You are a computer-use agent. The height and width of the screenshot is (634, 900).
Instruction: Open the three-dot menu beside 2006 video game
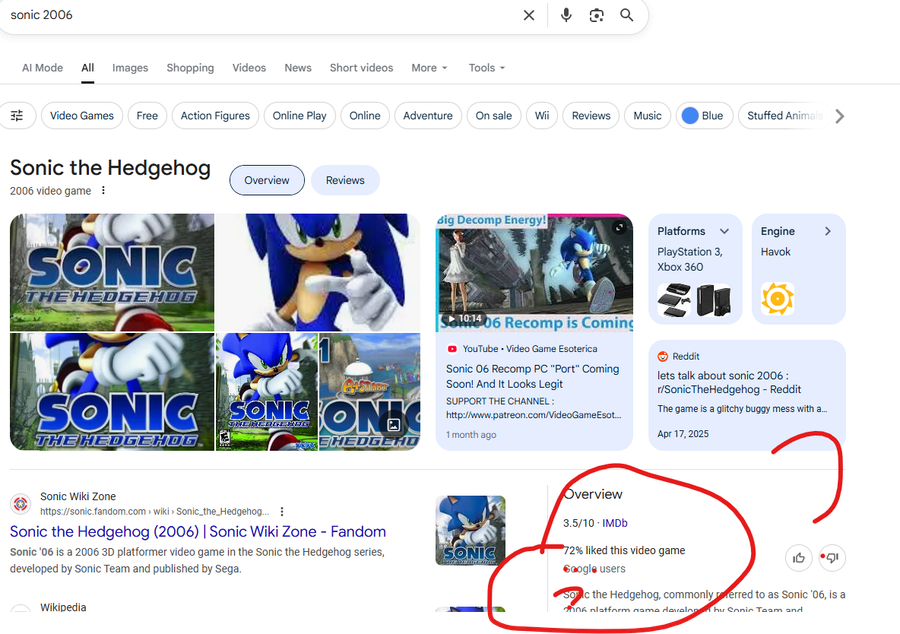103,190
